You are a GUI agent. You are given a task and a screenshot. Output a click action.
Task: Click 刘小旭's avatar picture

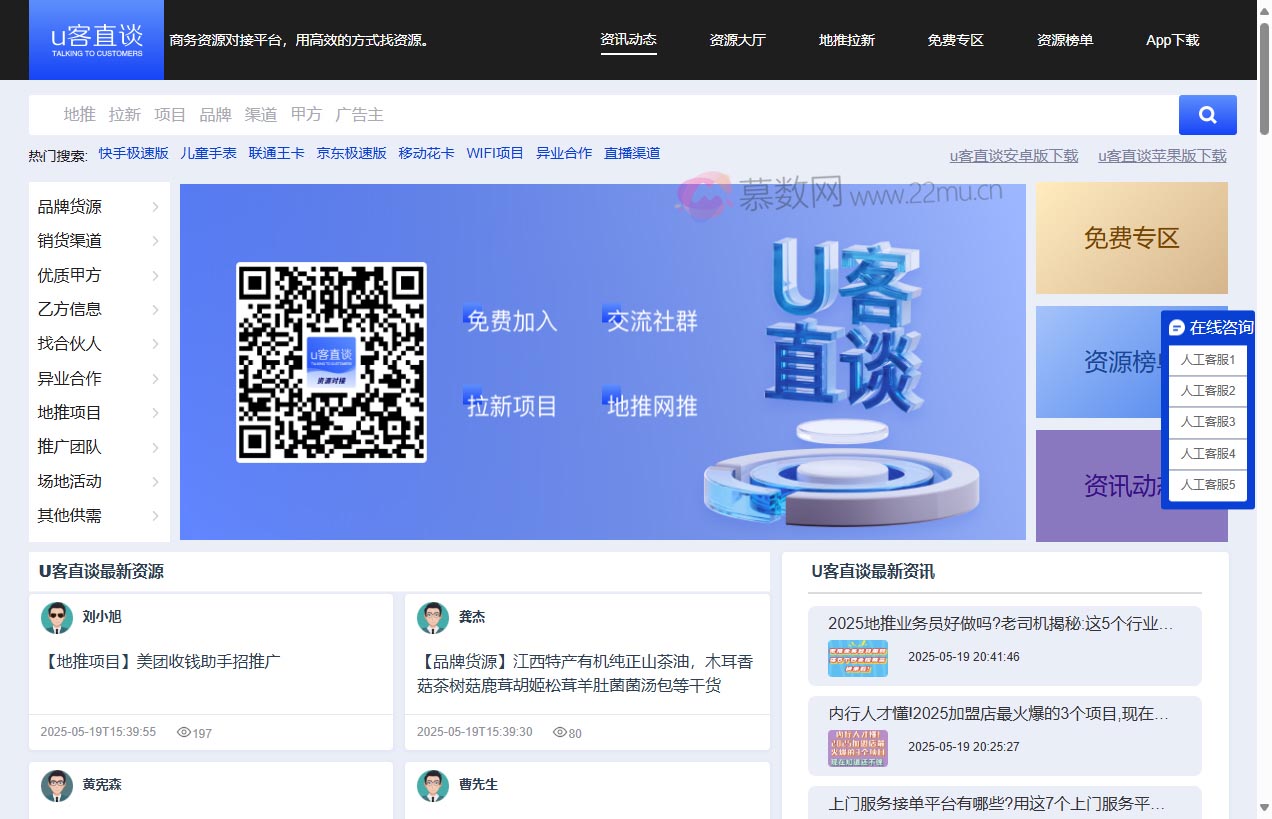point(57,618)
